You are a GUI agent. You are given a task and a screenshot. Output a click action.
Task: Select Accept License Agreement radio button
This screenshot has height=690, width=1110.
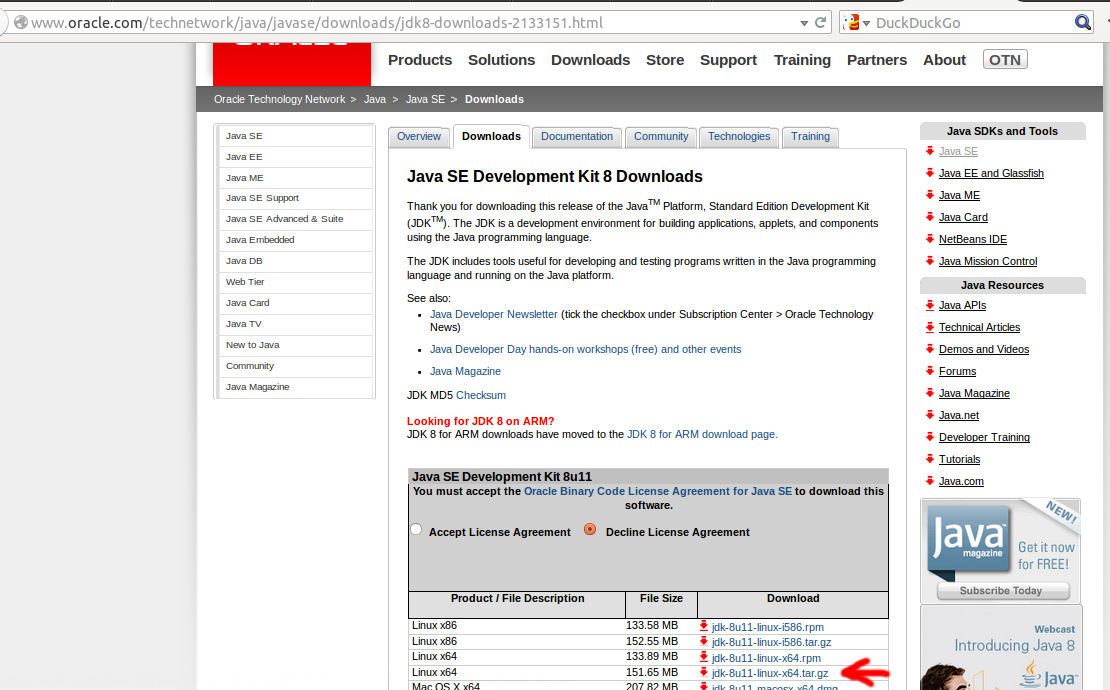(x=416, y=529)
